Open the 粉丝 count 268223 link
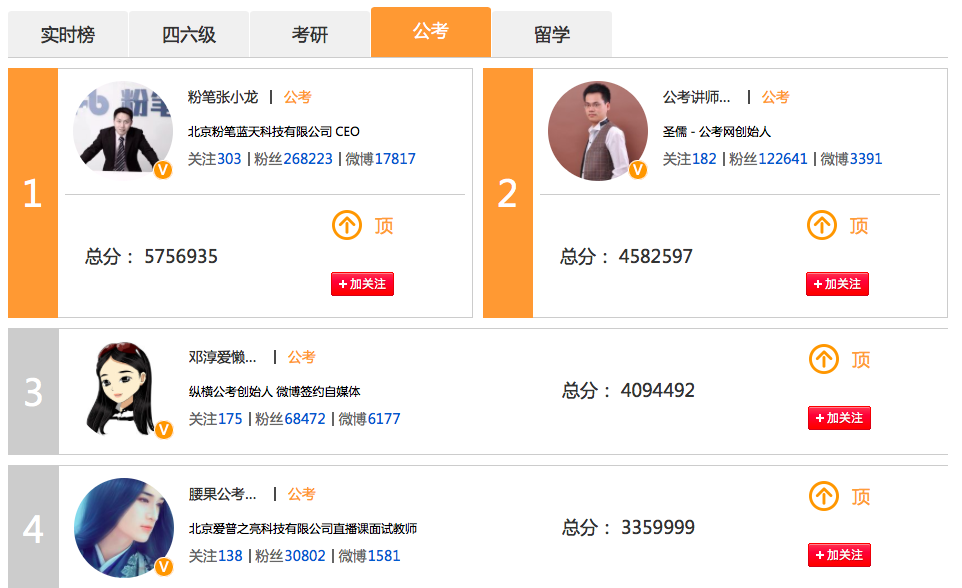 [308, 159]
